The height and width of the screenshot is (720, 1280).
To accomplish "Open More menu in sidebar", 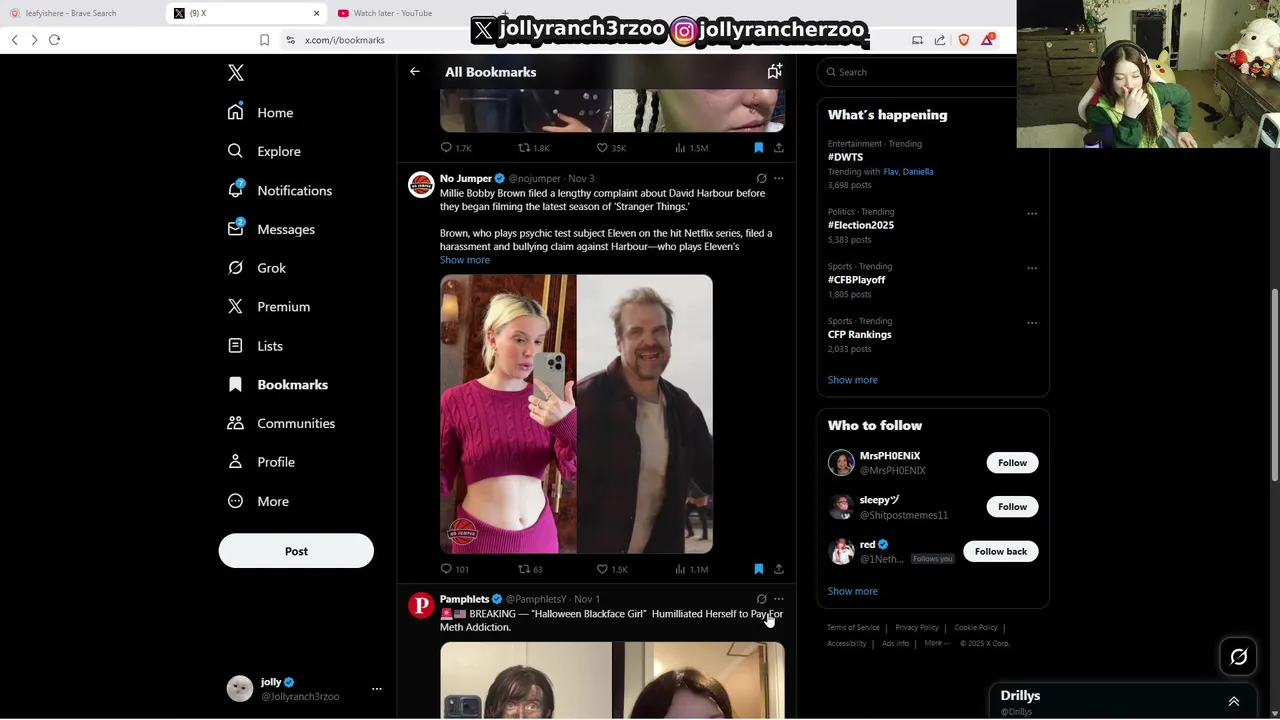I will click(x=258, y=501).
